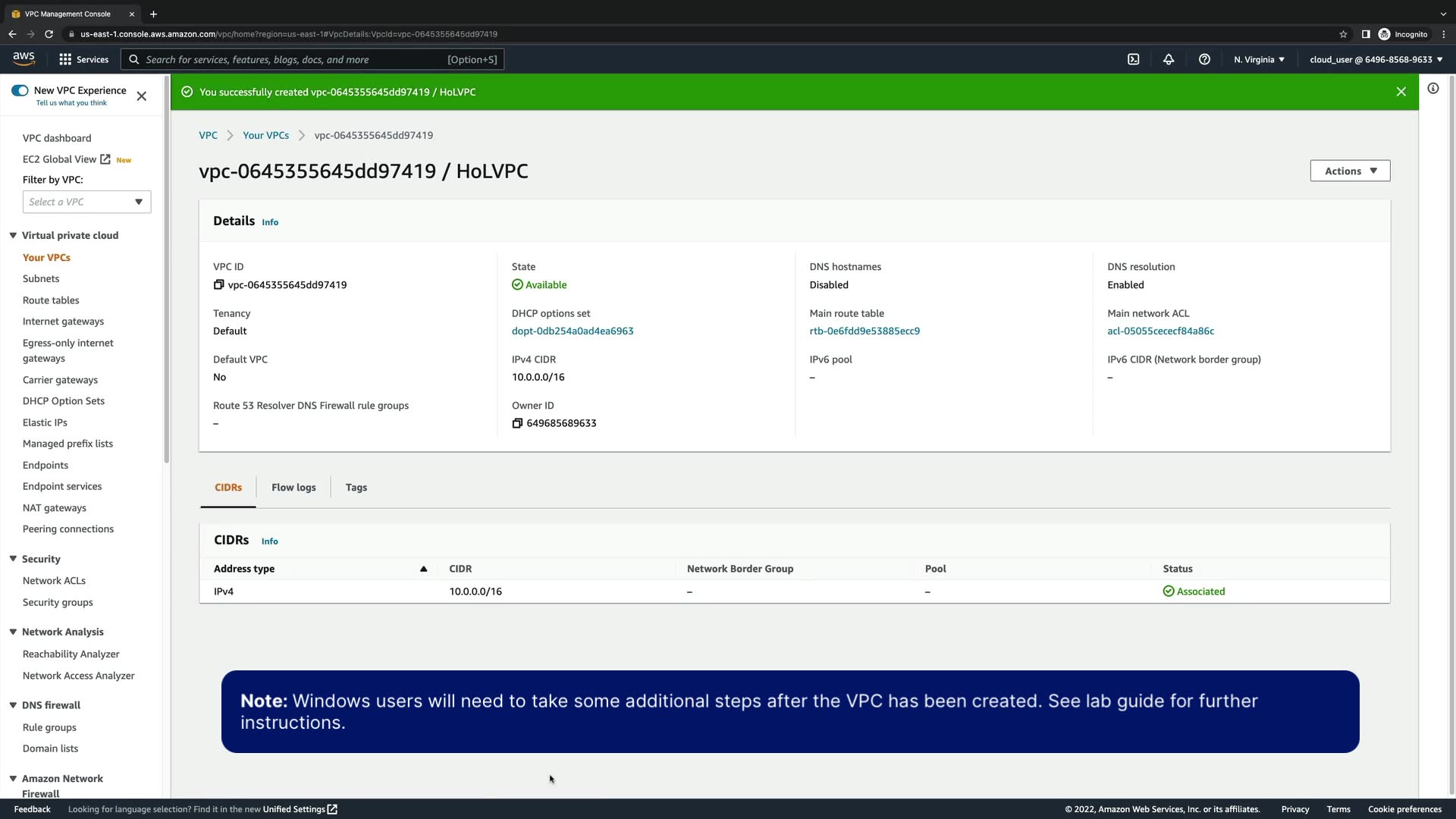
Task: Copy the VPC ID with copy icon
Action: click(218, 285)
